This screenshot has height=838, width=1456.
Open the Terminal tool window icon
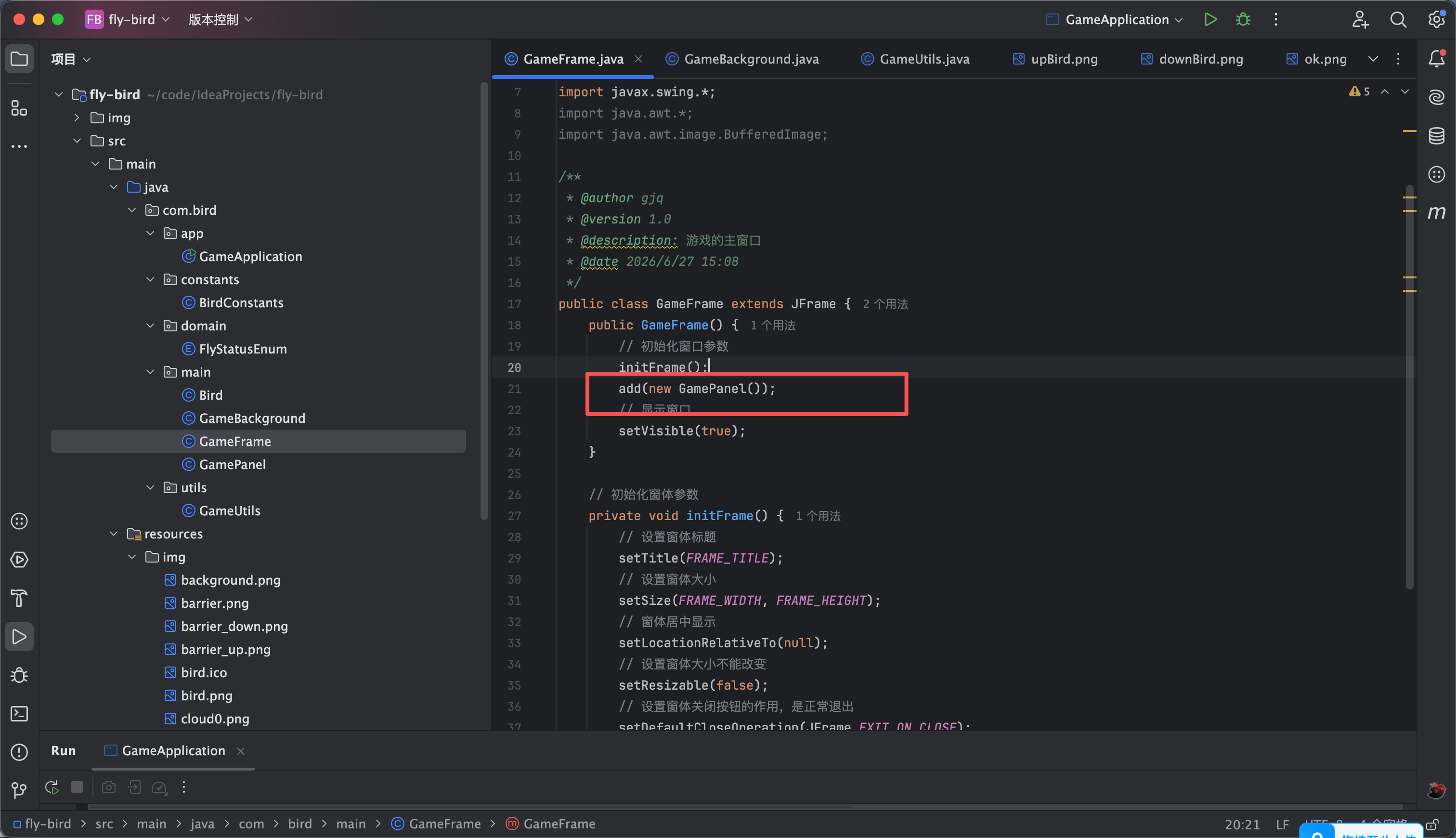tap(20, 714)
